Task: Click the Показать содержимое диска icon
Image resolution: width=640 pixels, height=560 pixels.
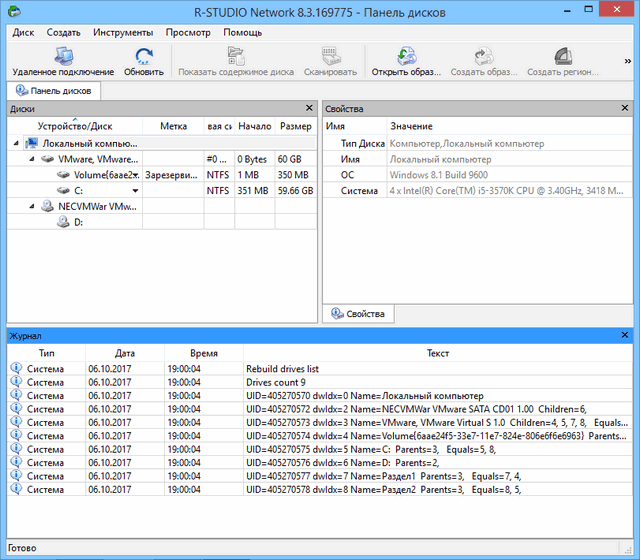Action: coord(236,57)
